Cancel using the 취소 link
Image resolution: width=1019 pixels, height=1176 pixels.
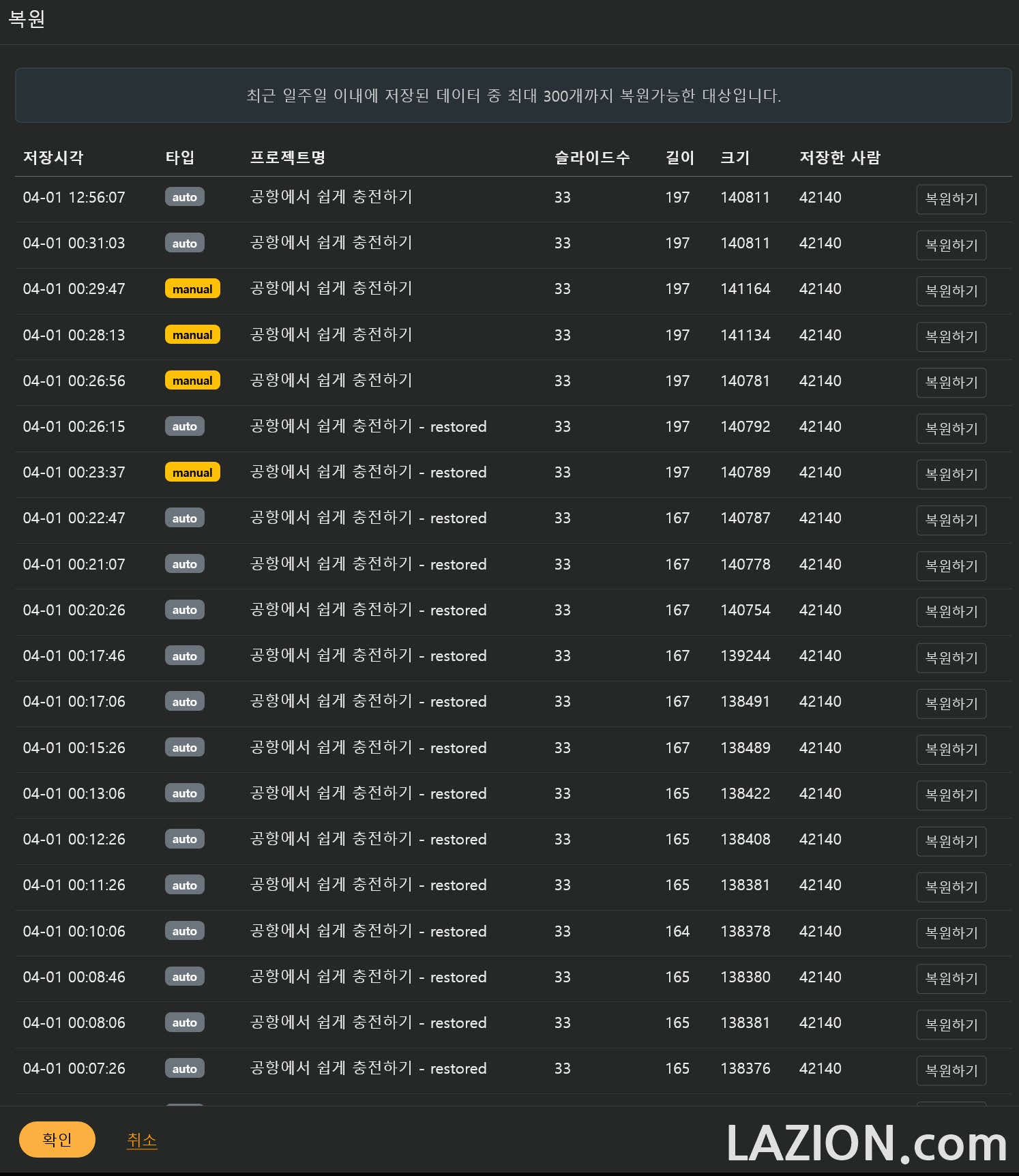point(142,1140)
